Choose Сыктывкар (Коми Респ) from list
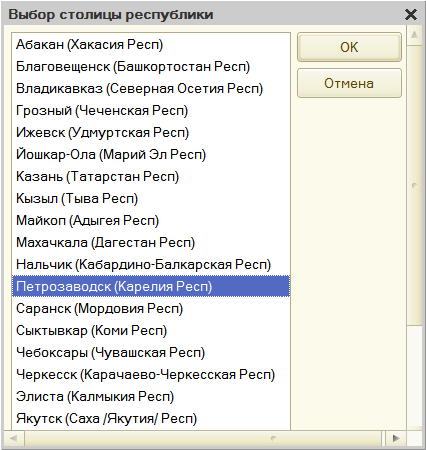Viewport: 426px width, 450px height. point(151,330)
